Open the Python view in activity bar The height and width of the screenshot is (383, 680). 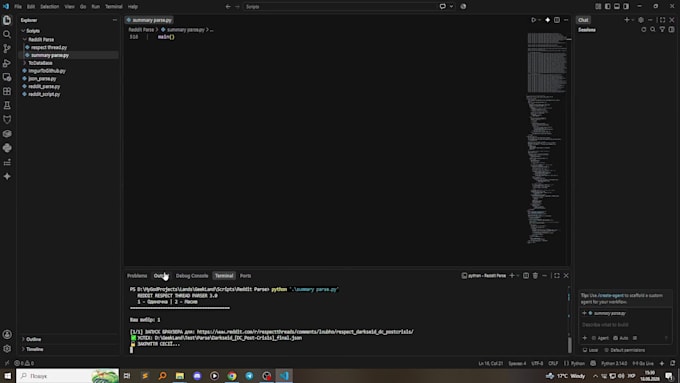7,148
